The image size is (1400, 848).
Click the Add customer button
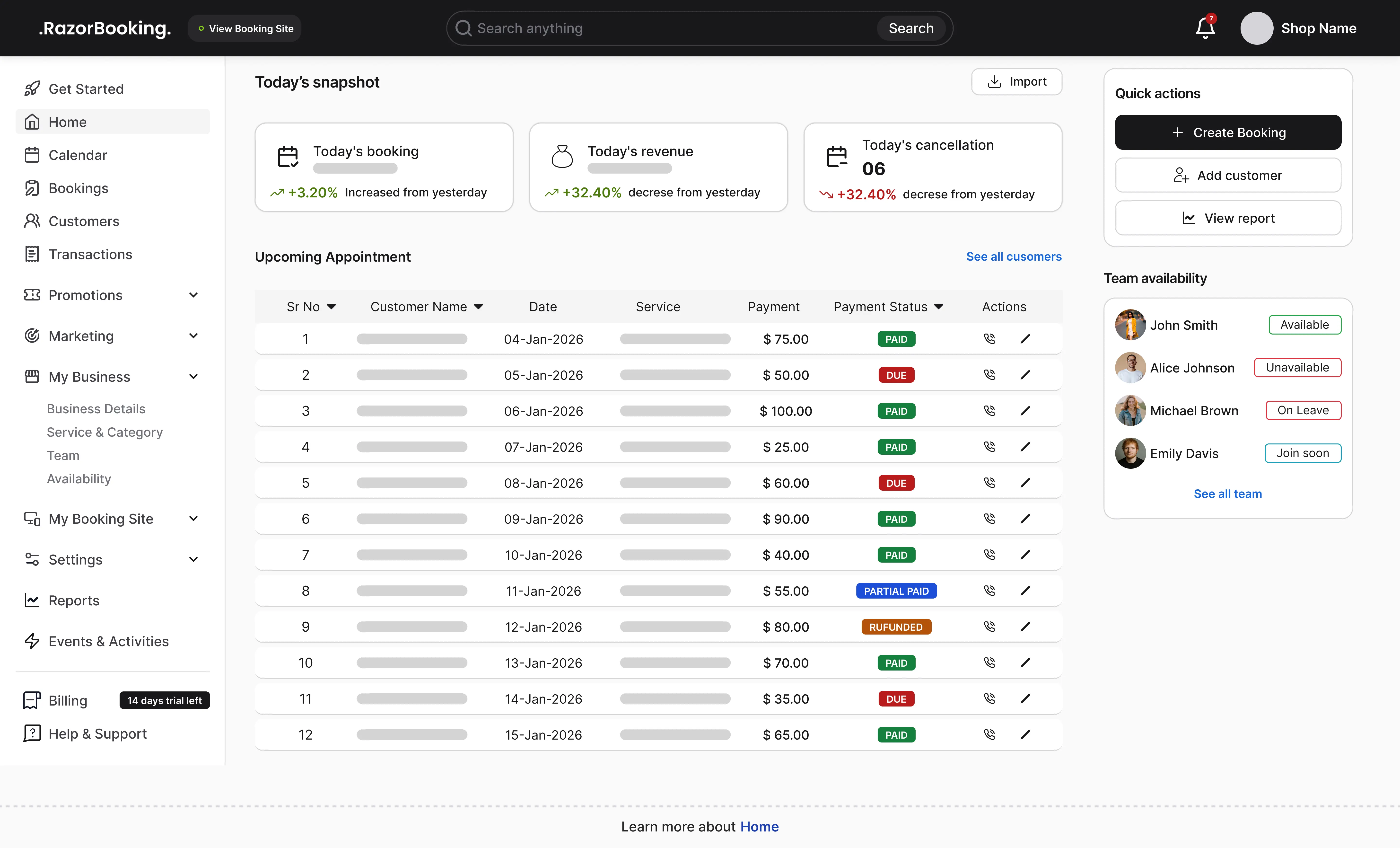coord(1228,175)
